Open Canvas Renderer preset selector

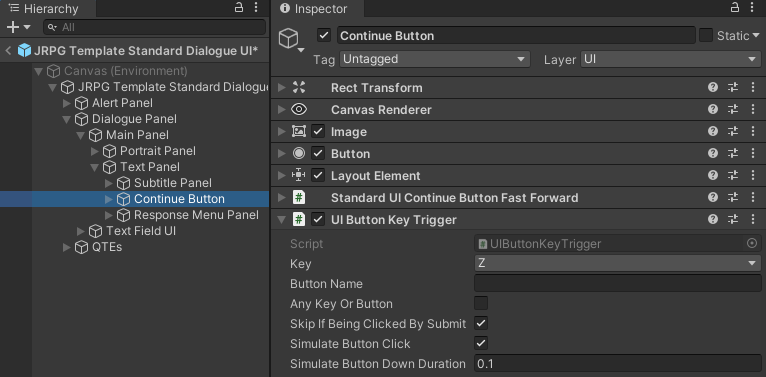[733, 109]
